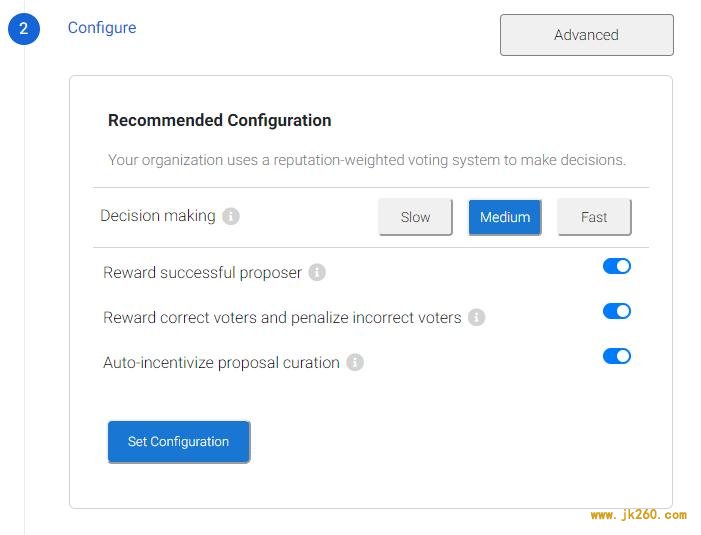Click the step 2 circle badge
This screenshot has width=701, height=535.
coord(24,29)
